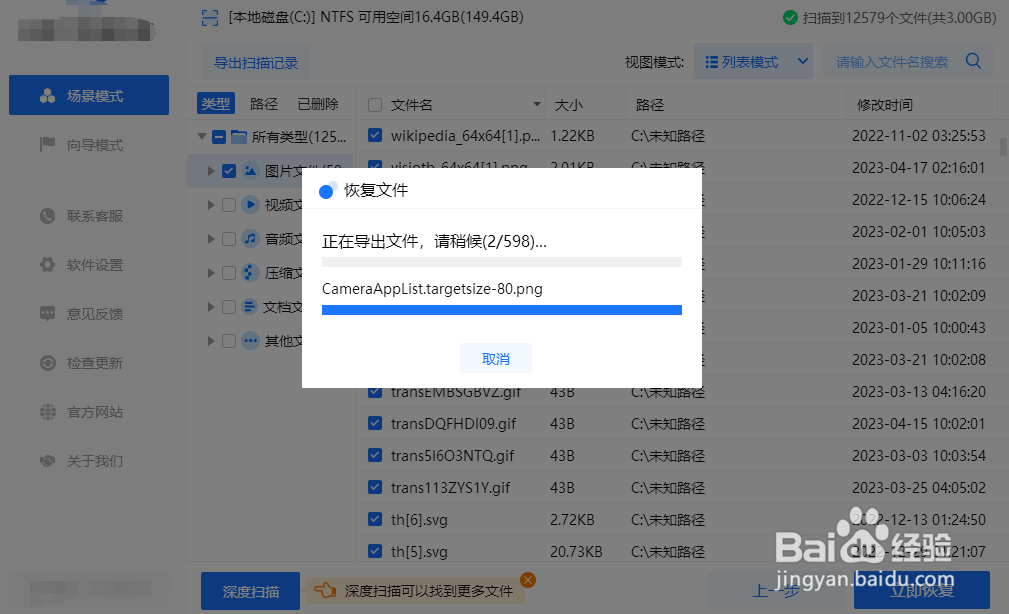This screenshot has height=614, width=1009.
Task: Click the search magnifier icon
Action: [971, 61]
